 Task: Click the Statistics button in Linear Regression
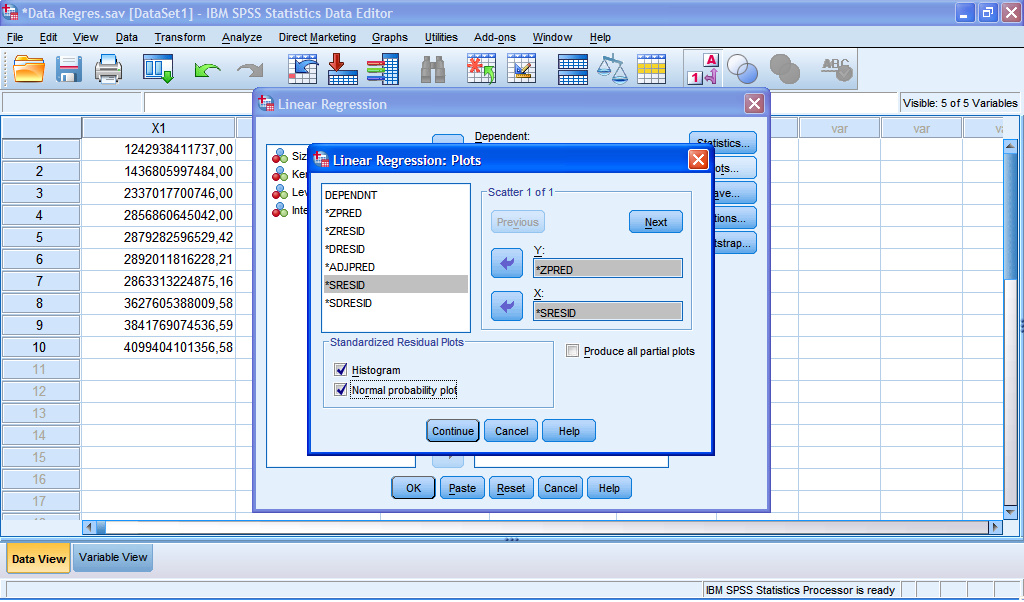[x=722, y=142]
